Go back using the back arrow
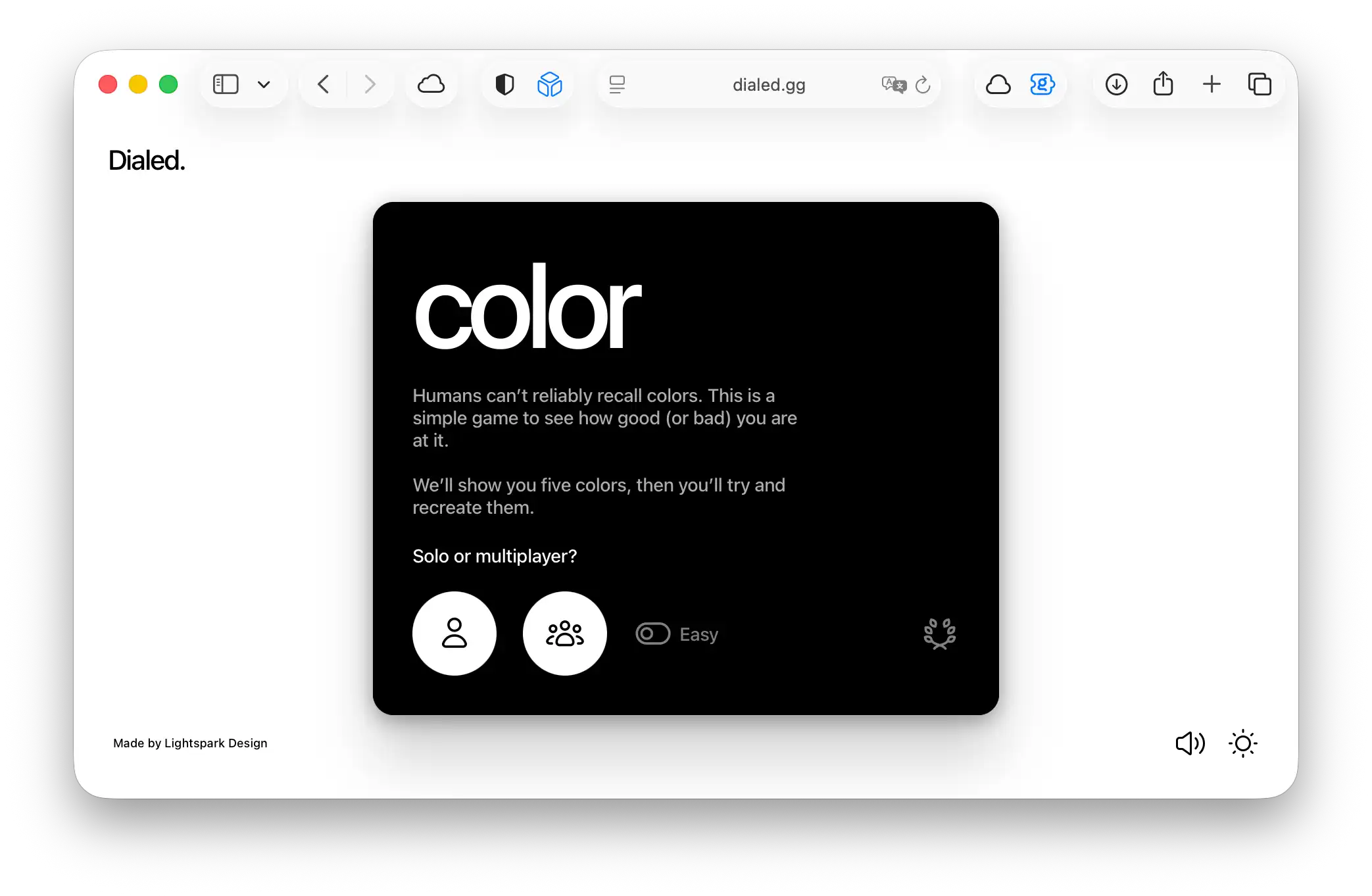 tap(322, 84)
